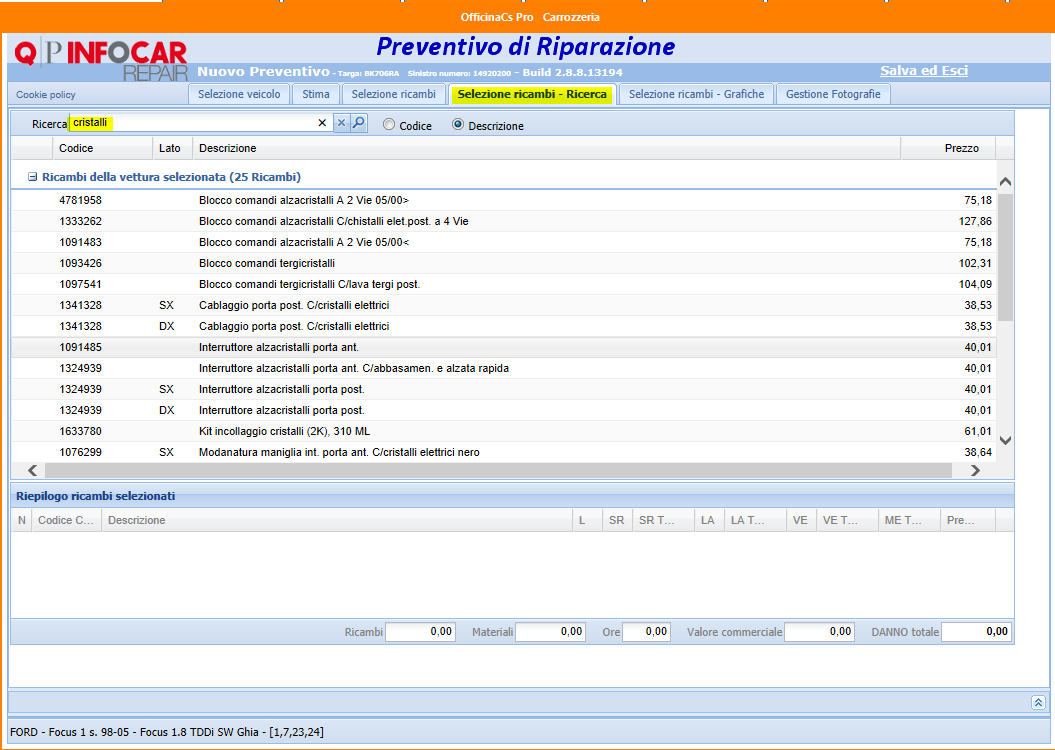Click OfficinaCs Pro header link
This screenshot has height=750, width=1055.
(x=497, y=17)
